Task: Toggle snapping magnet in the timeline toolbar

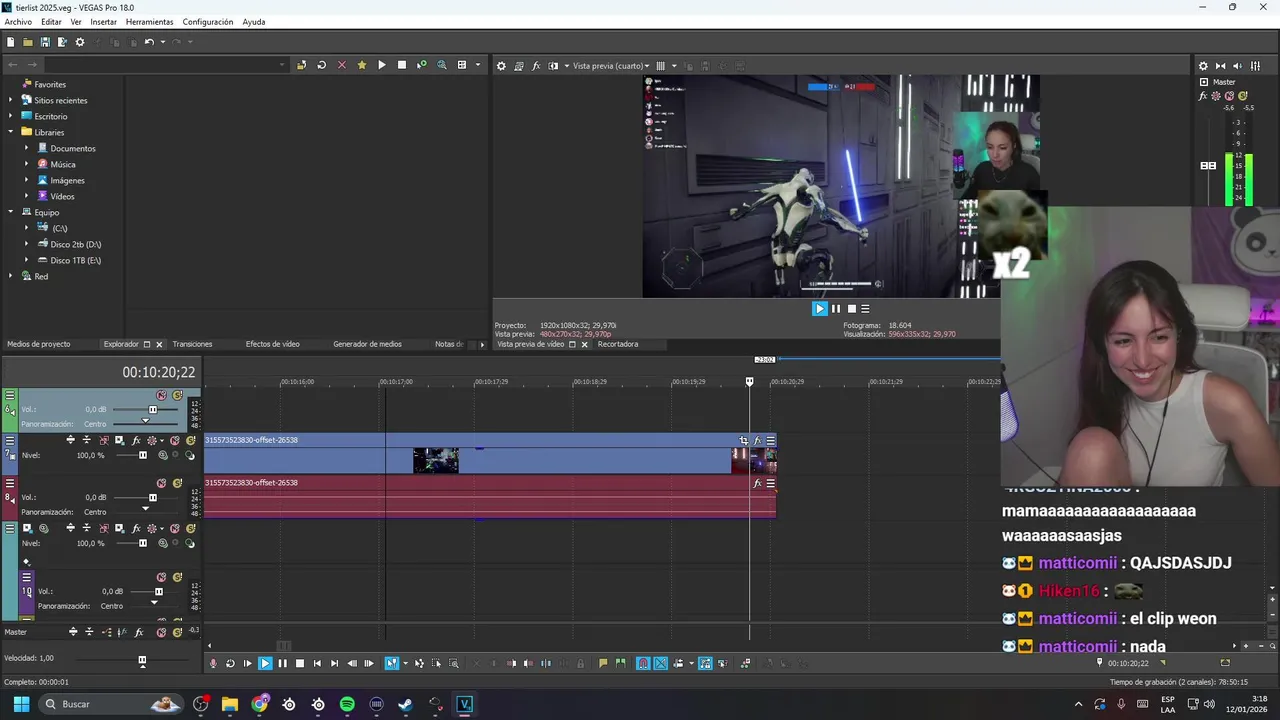Action: (x=643, y=663)
